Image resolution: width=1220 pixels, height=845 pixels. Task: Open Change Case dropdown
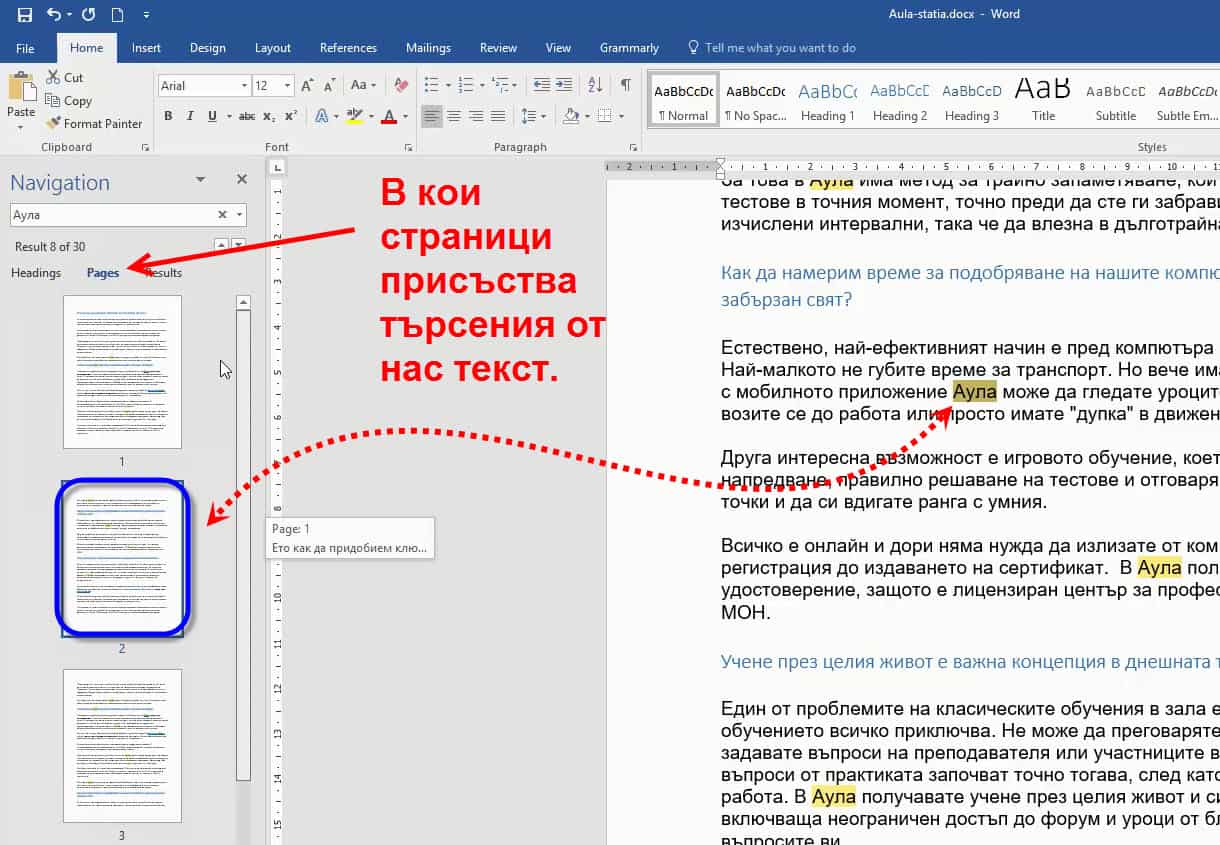365,86
